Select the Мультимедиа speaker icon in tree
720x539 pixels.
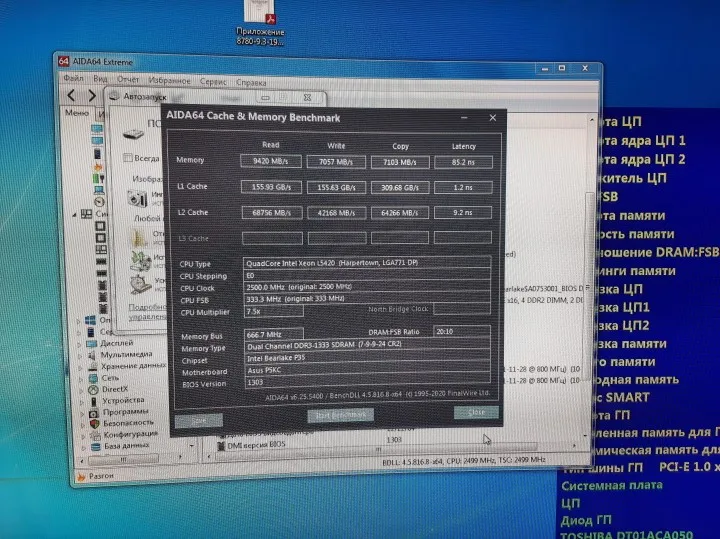coord(92,355)
